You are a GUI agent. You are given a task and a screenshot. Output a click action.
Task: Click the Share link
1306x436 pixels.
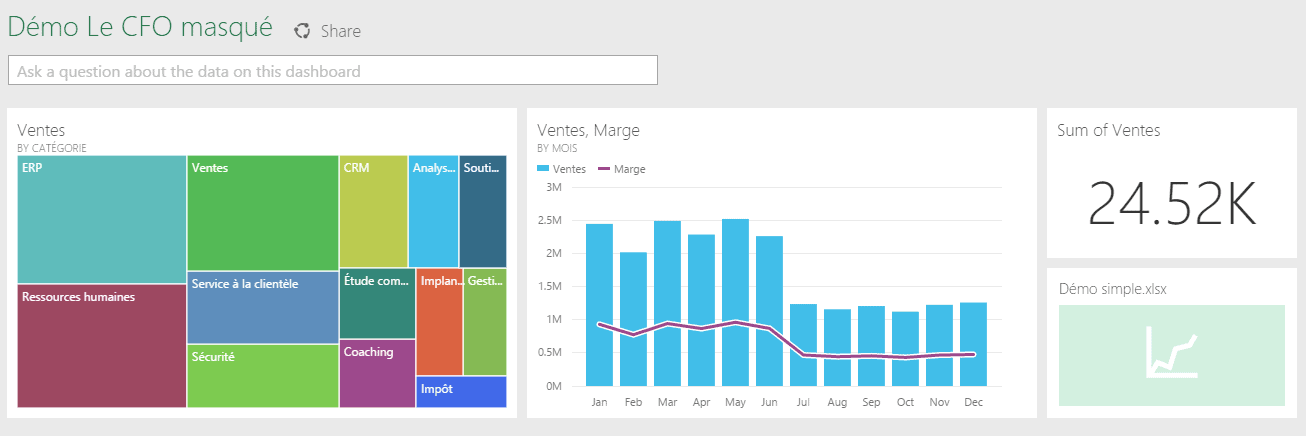pos(340,31)
